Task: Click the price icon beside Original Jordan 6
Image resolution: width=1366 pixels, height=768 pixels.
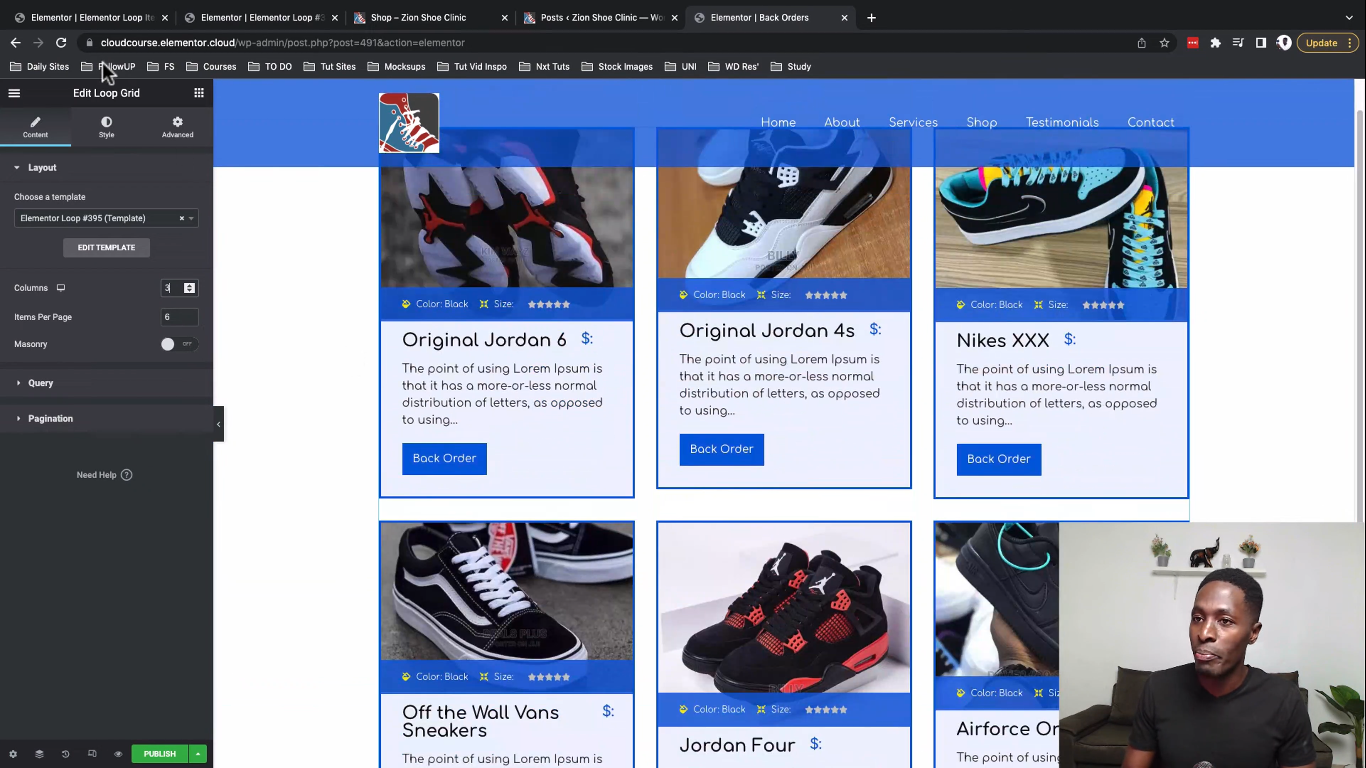Action: pyautogui.click(x=587, y=339)
